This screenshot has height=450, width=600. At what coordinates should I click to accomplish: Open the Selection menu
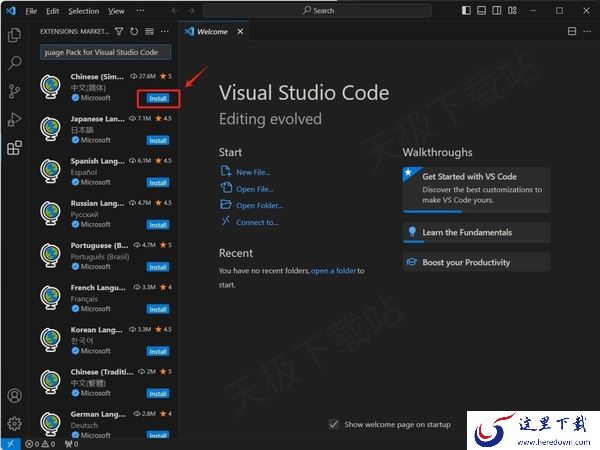point(83,11)
